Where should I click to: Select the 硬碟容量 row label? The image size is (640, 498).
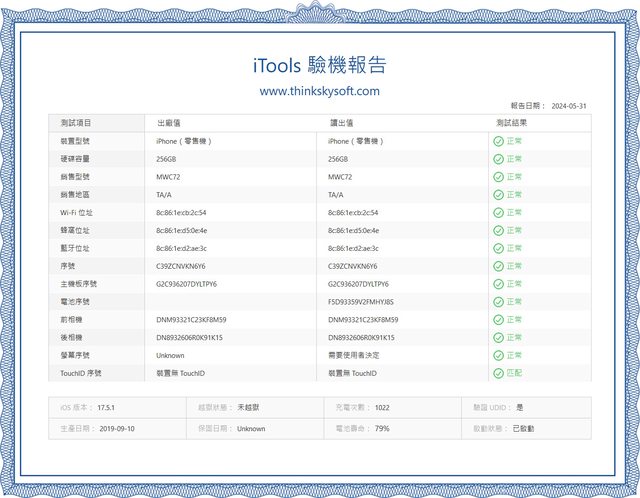coord(75,159)
